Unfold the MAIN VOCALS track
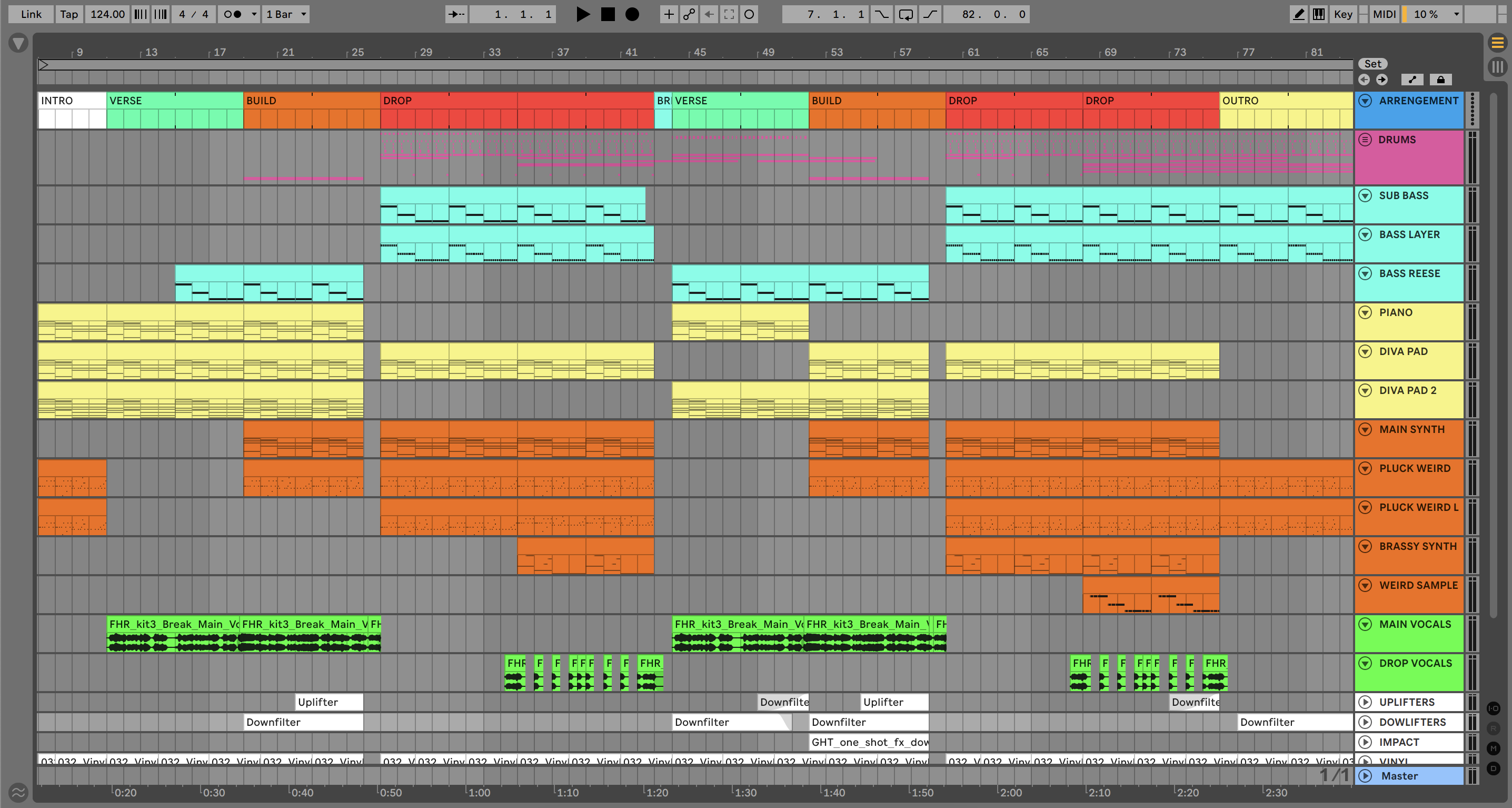Image resolution: width=1512 pixels, height=808 pixels. click(1365, 624)
